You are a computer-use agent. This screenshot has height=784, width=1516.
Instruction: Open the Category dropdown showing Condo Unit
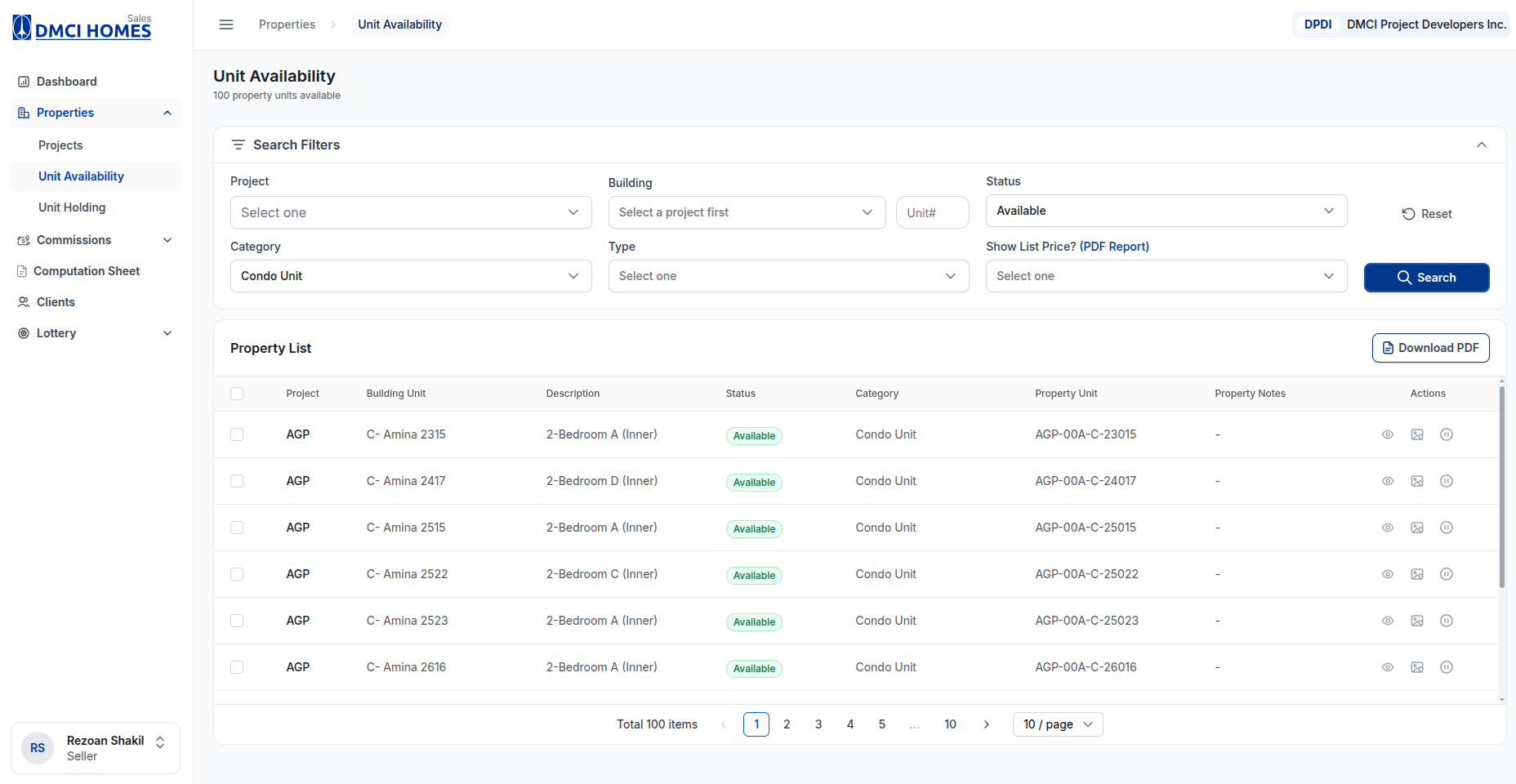point(411,276)
